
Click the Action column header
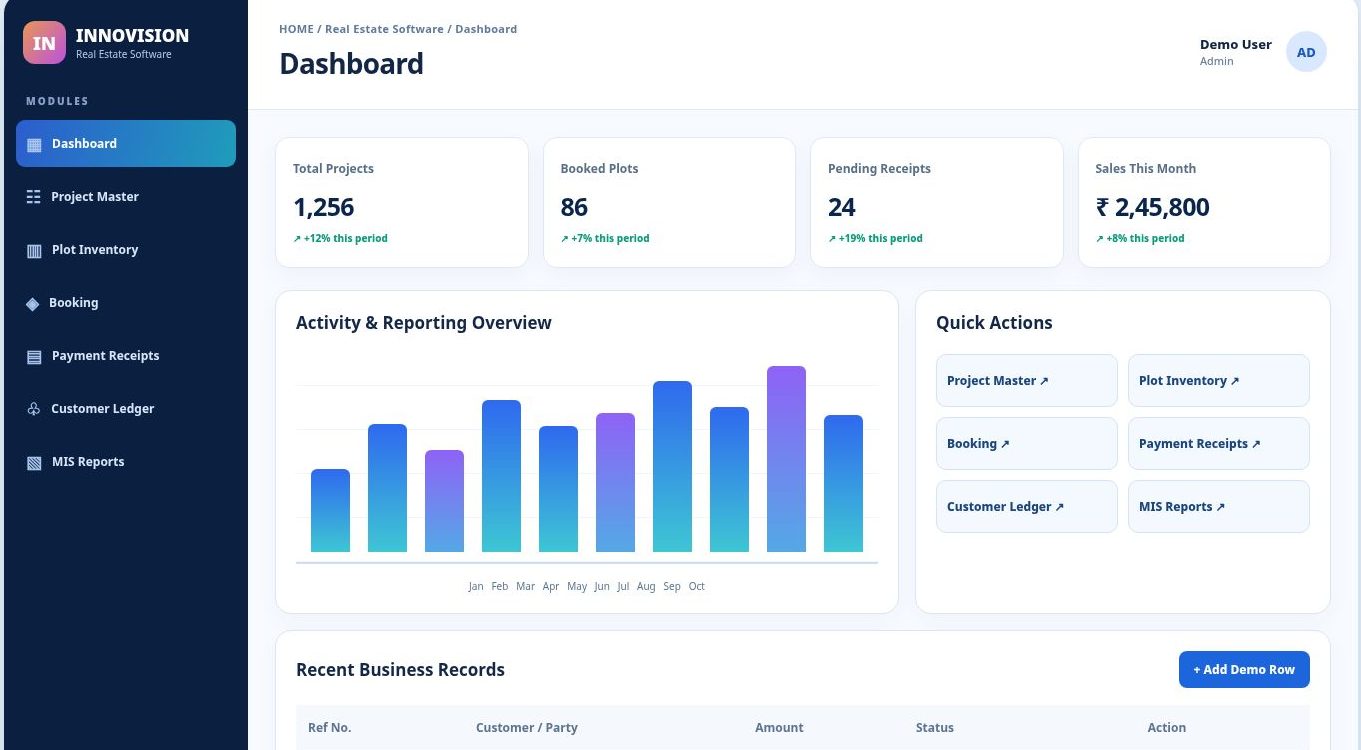pos(1166,728)
